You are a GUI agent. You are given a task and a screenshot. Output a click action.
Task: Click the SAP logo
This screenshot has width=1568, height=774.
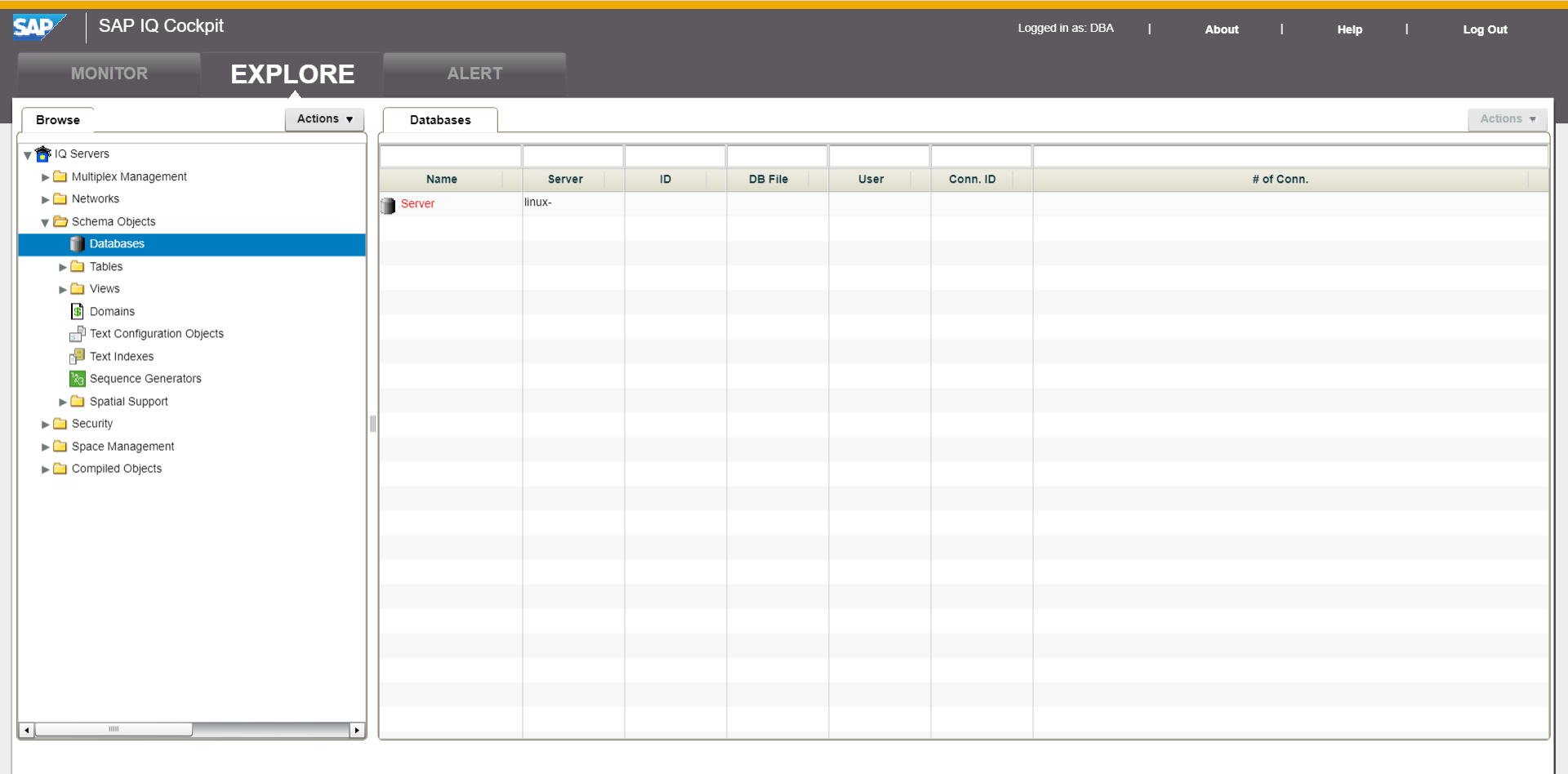point(39,27)
